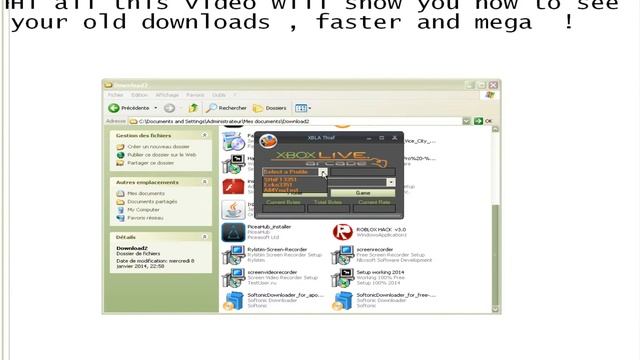Click the CD installer icon at list top
Image resolution: width=640 pixels, height=360 pixels.
(x=233, y=141)
